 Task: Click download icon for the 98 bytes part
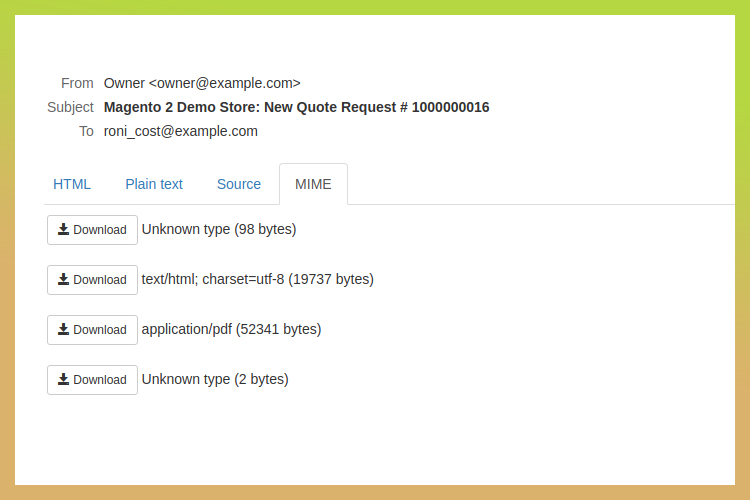click(x=63, y=230)
